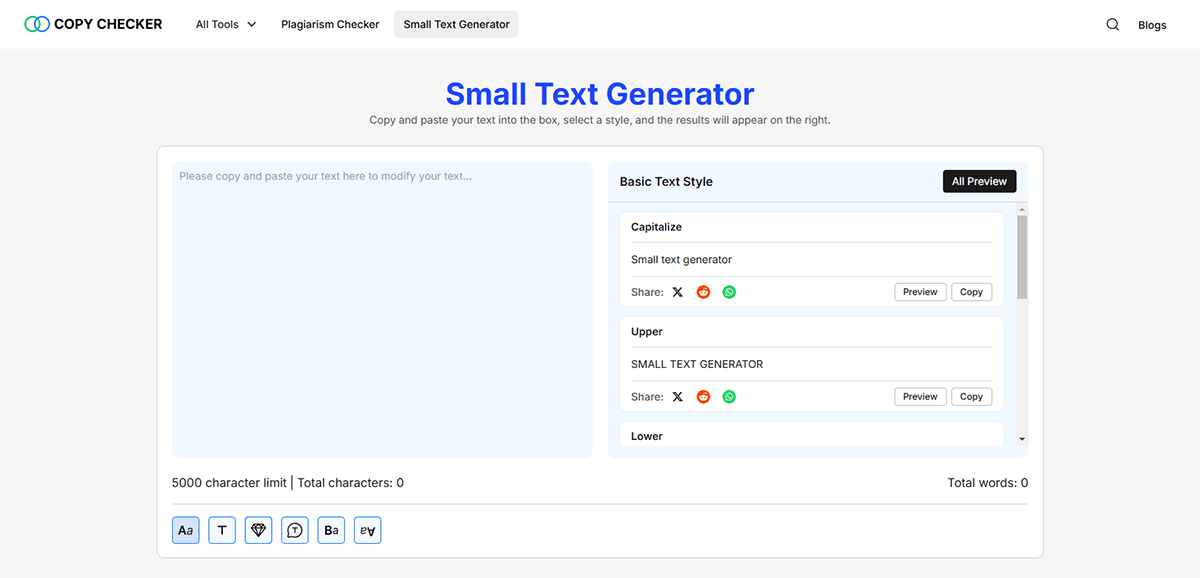Click the scroll-down arrow in styles list
The image size is (1200, 578).
[x=1022, y=439]
